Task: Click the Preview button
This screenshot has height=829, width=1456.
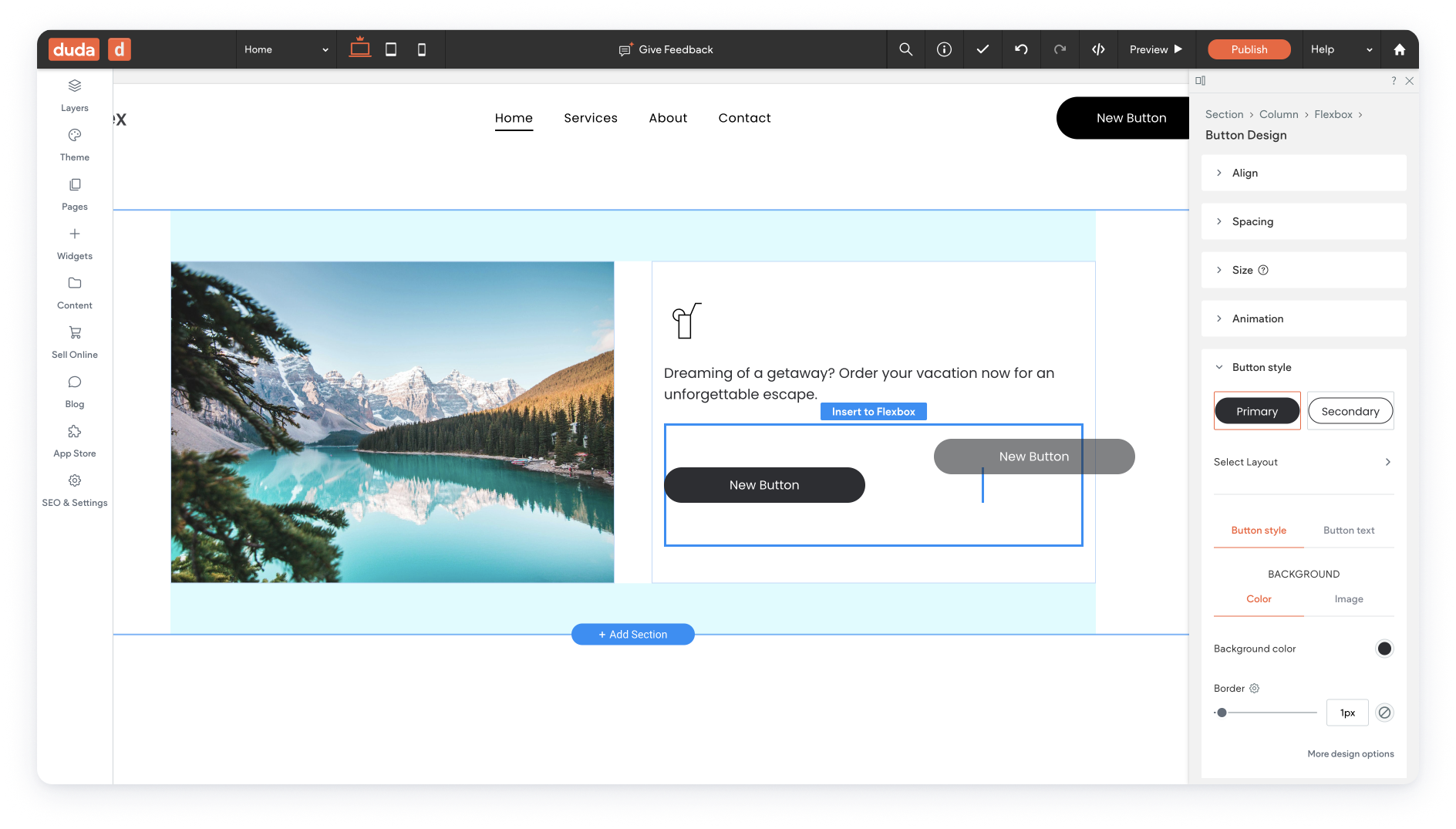Action: click(x=1156, y=49)
